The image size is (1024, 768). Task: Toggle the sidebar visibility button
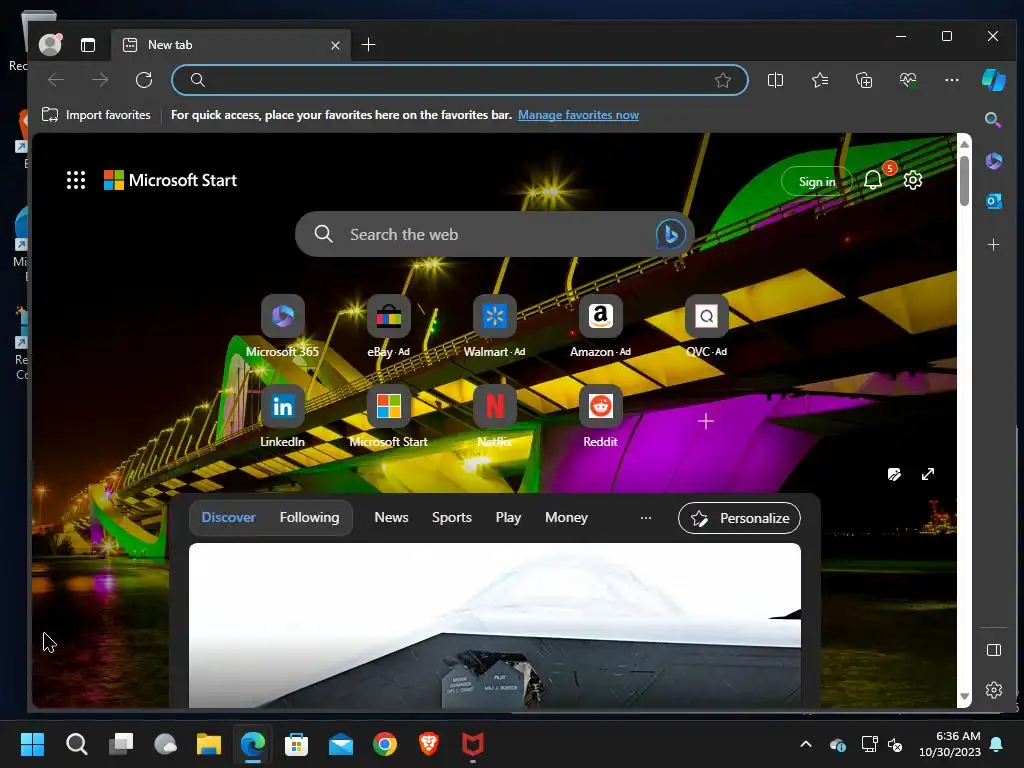point(993,650)
